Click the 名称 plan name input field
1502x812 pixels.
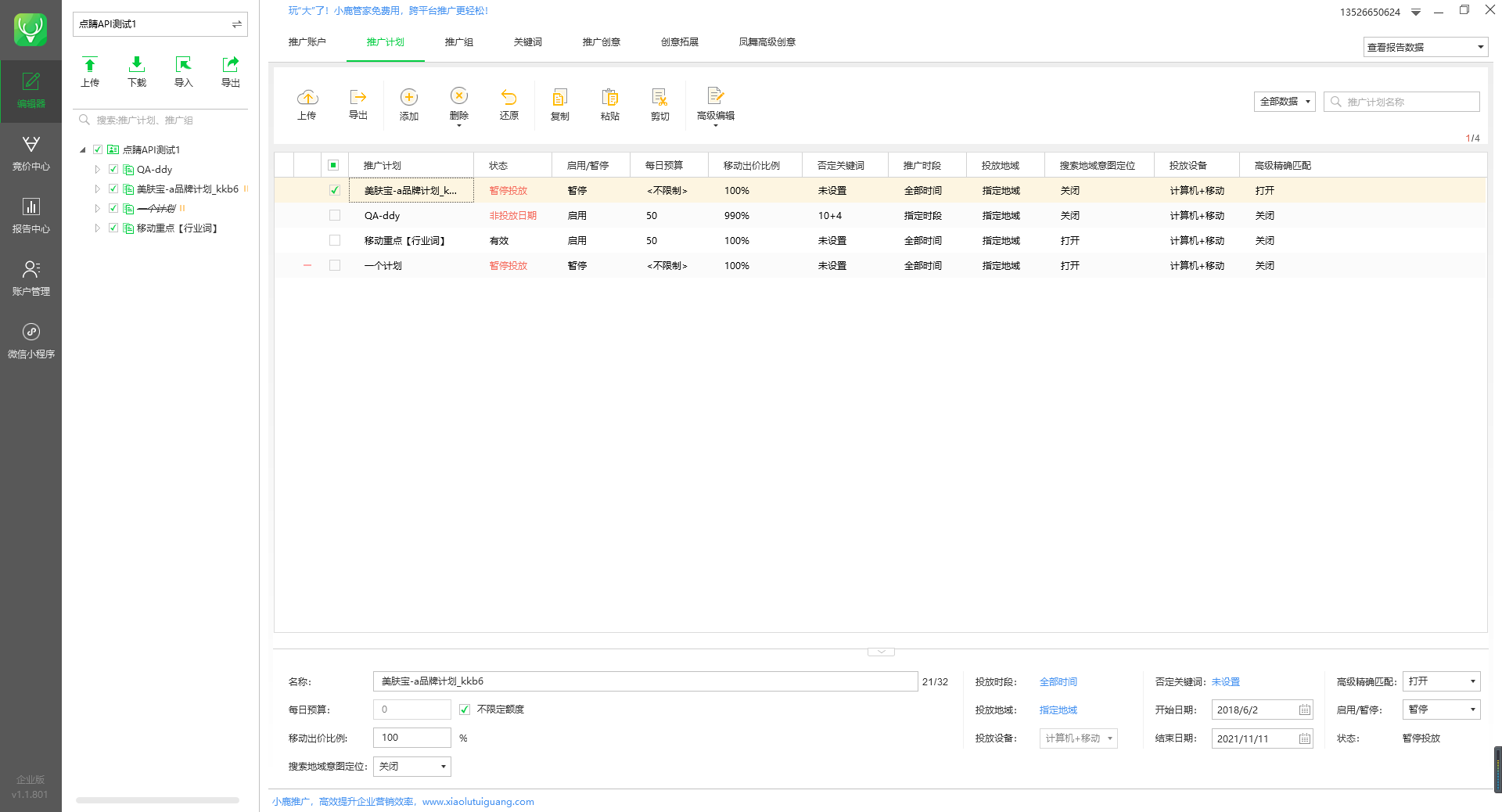pos(645,681)
